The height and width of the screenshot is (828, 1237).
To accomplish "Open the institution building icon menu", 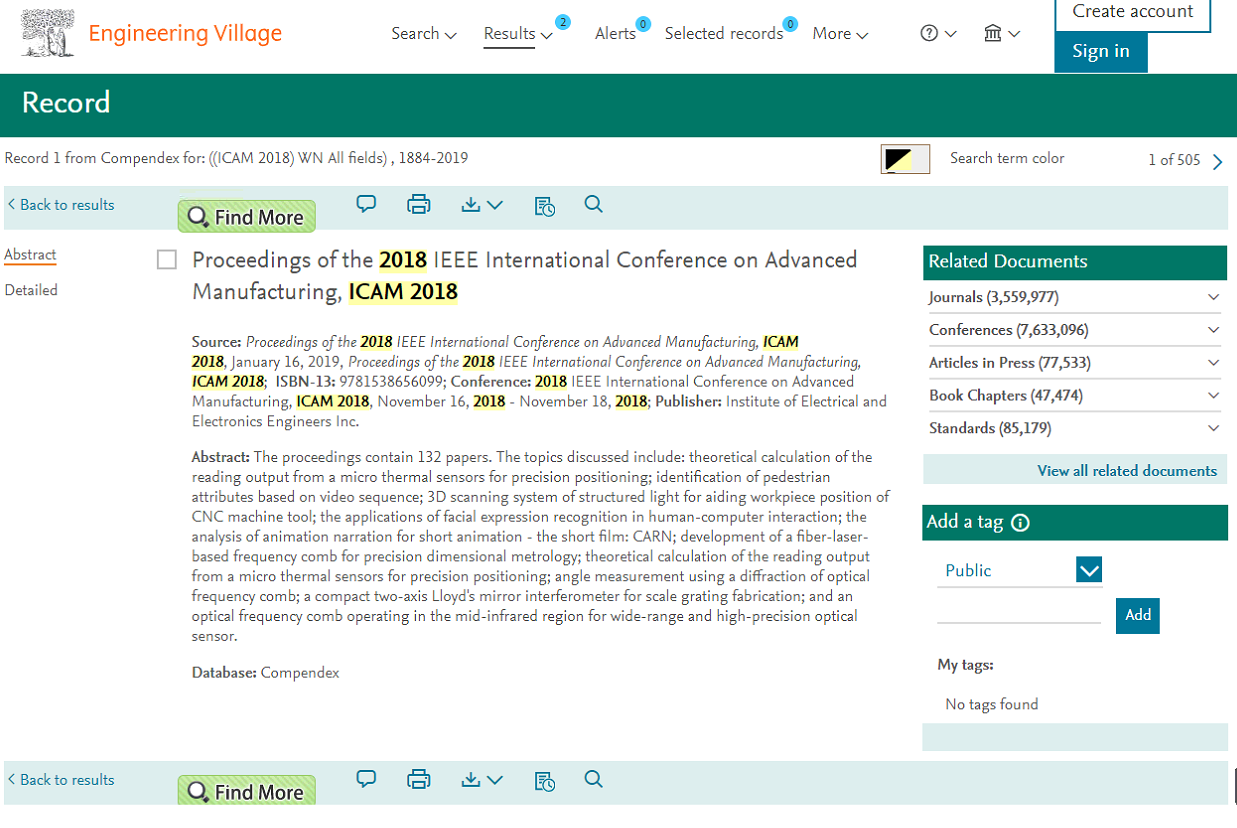I will tap(1002, 33).
